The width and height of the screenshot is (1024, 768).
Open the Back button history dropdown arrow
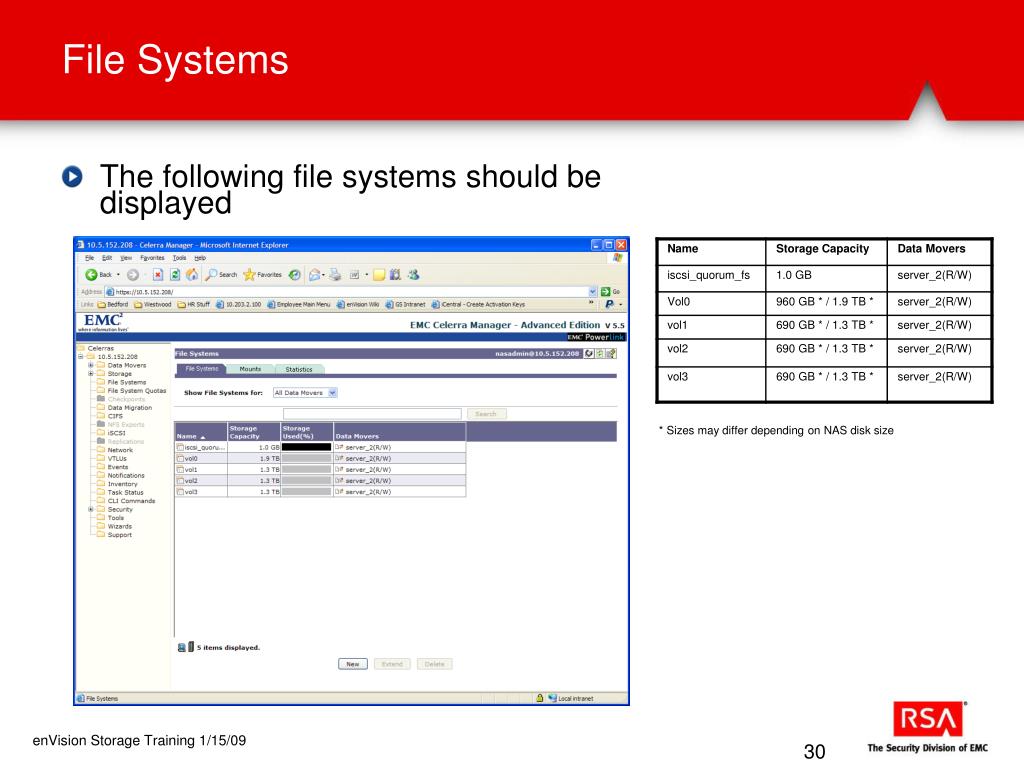coord(118,275)
